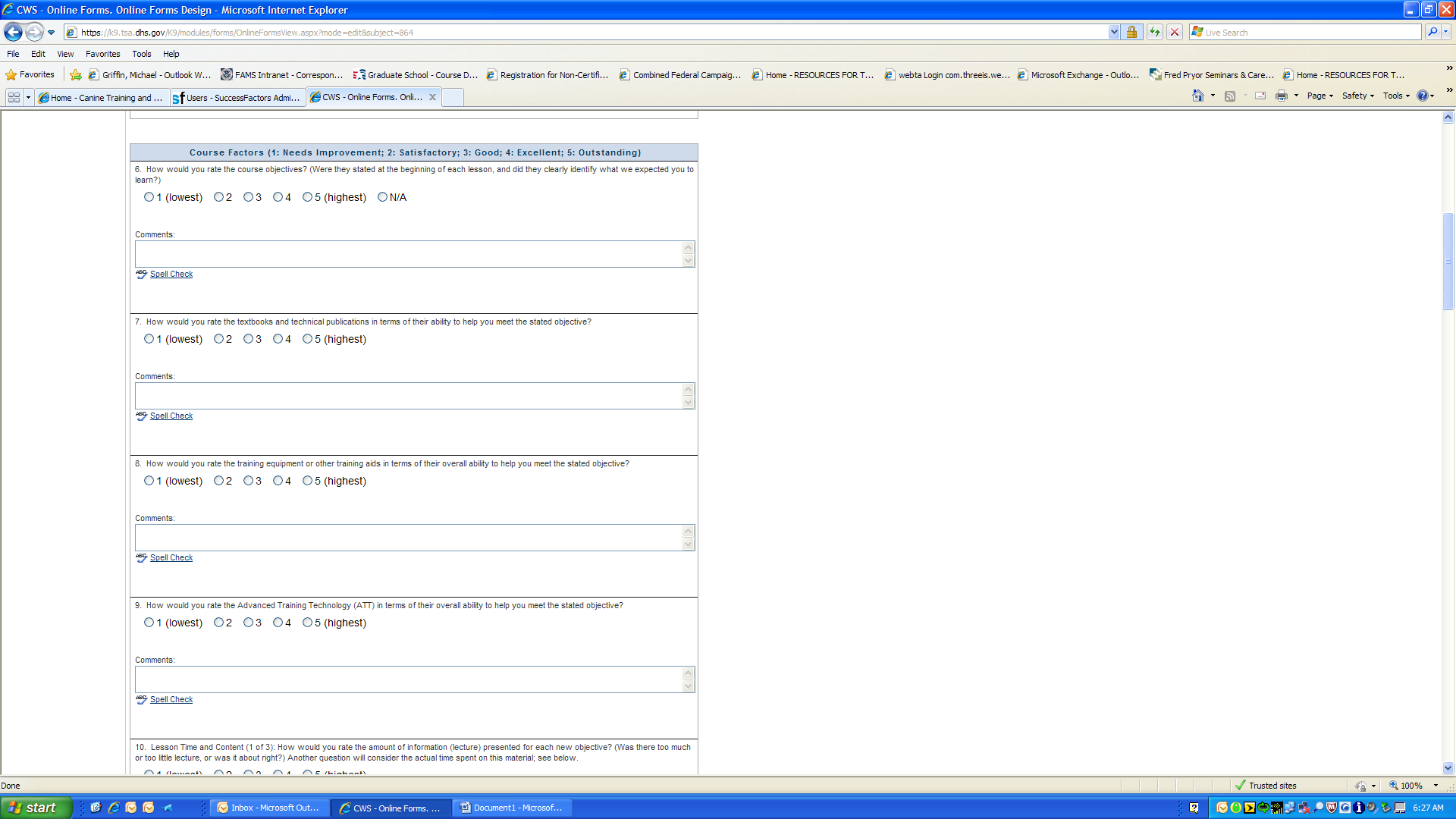
Task: Open the Inbox - Microsoft Outlook taskbar button
Action: [268, 808]
